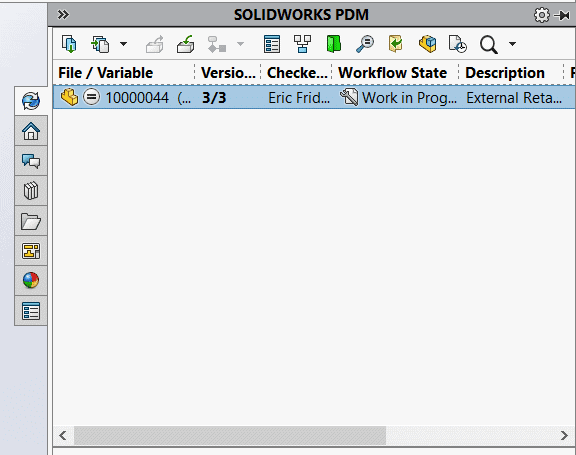Click the magnifier search-in-vault icon
Image resolution: width=576 pixels, height=455 pixels.
365,44
